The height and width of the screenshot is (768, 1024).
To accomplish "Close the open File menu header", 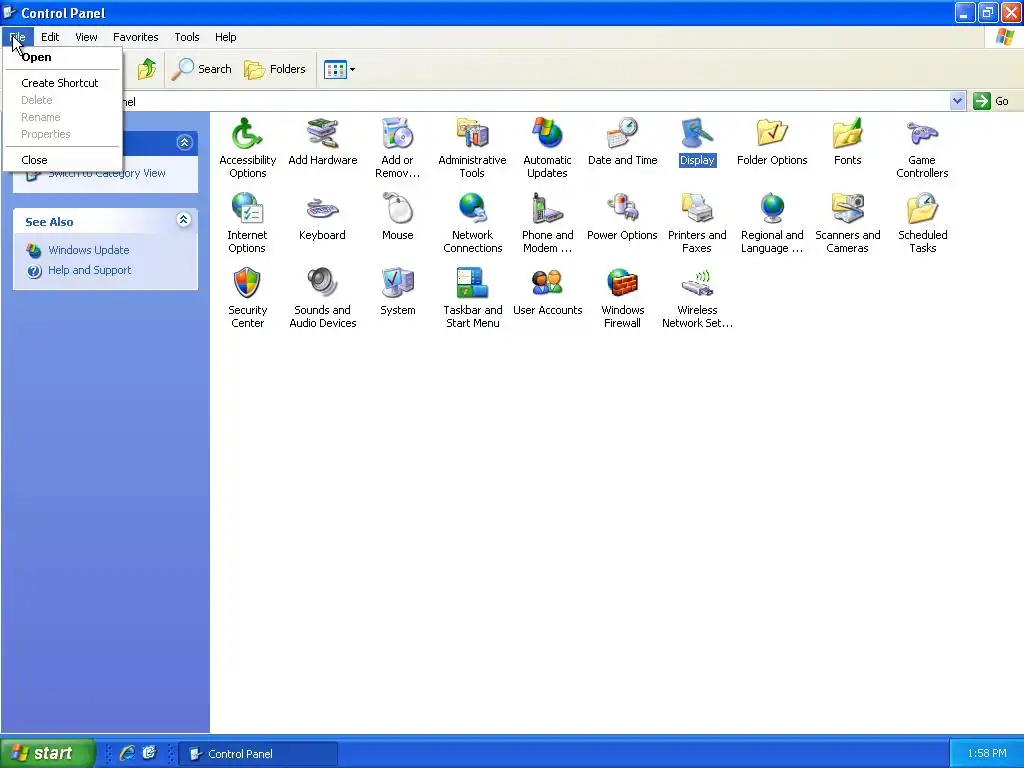I will [18, 37].
